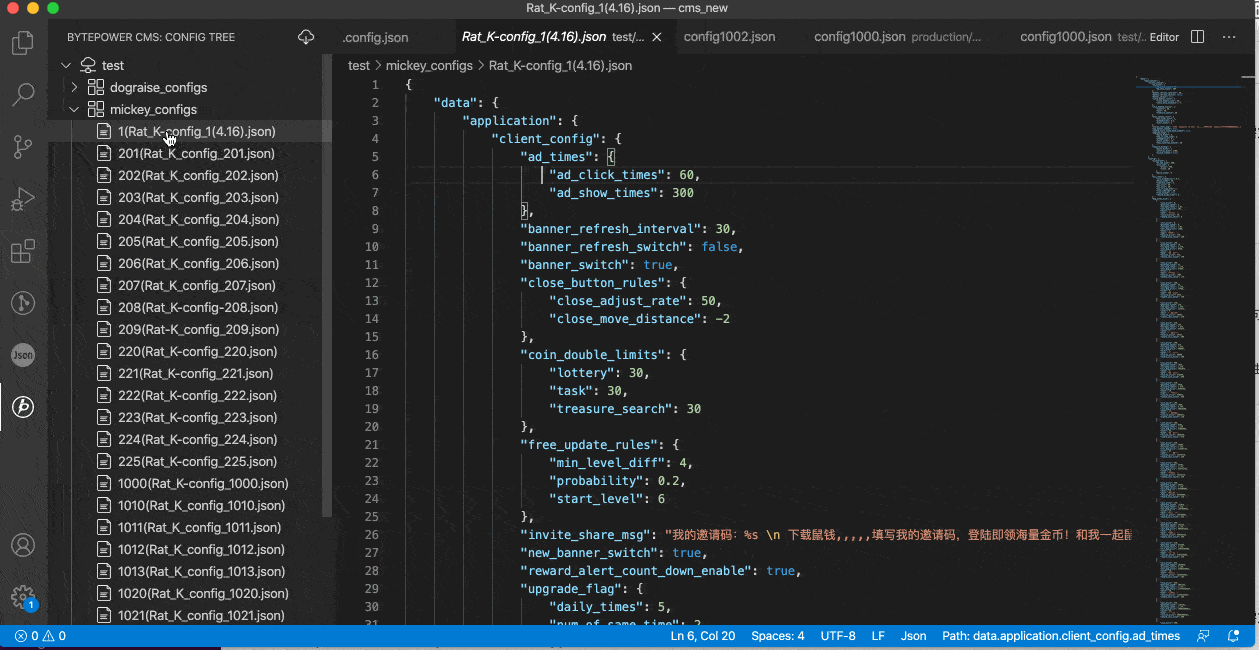Click mickey_configs in the breadcrumb

[x=429, y=65]
